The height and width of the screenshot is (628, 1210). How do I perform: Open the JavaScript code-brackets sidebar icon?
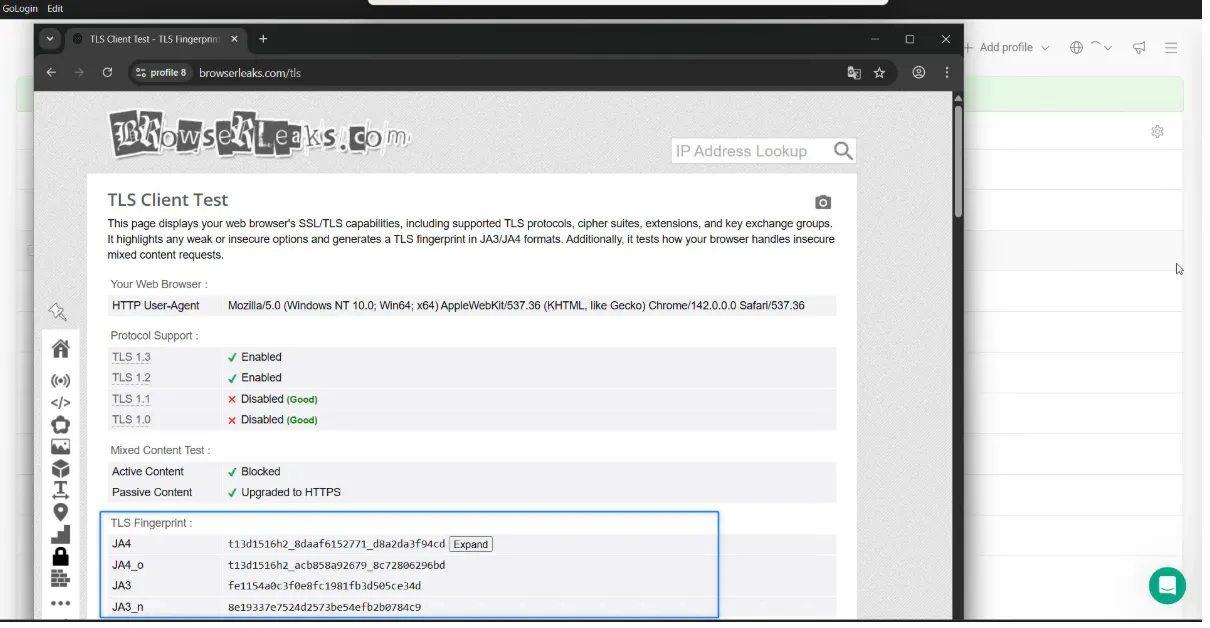(60, 403)
